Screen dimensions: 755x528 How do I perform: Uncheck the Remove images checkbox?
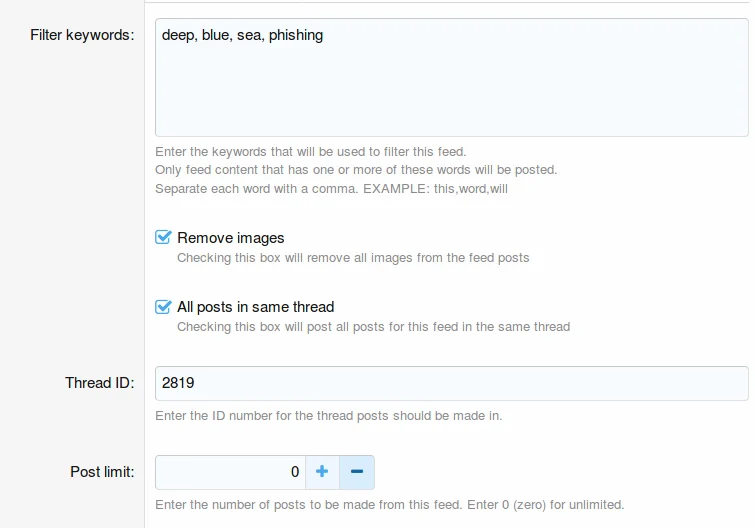tap(163, 237)
